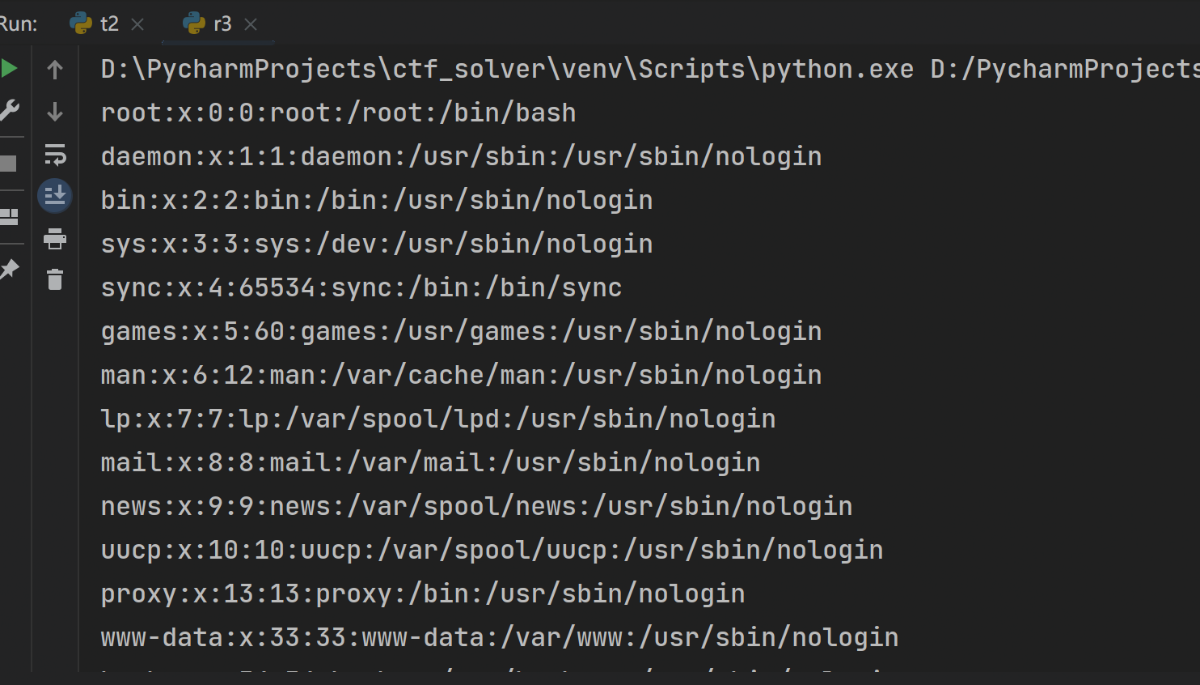Click the root:x:0:0 output line
Screen dimensions: 1200x685
pyautogui.click(x=338, y=113)
